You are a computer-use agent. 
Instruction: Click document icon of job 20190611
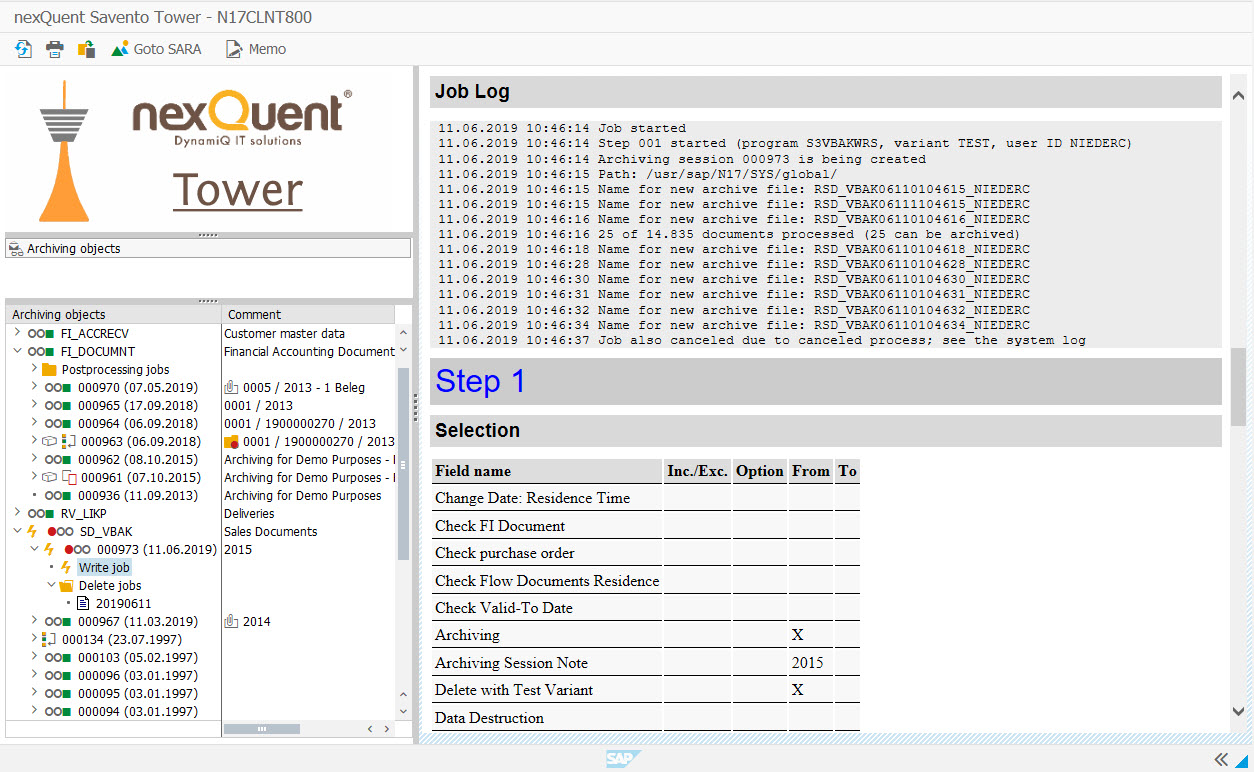click(84, 603)
